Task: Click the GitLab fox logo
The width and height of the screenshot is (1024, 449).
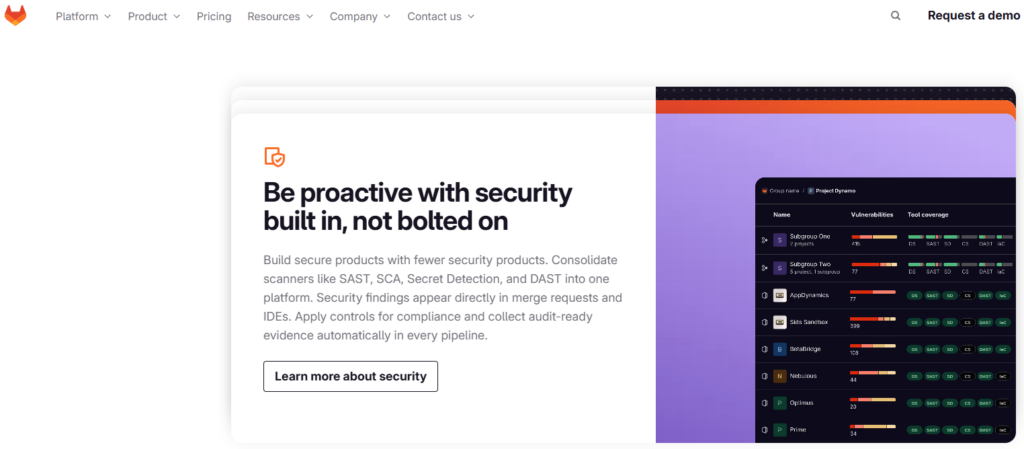Action: point(15,16)
